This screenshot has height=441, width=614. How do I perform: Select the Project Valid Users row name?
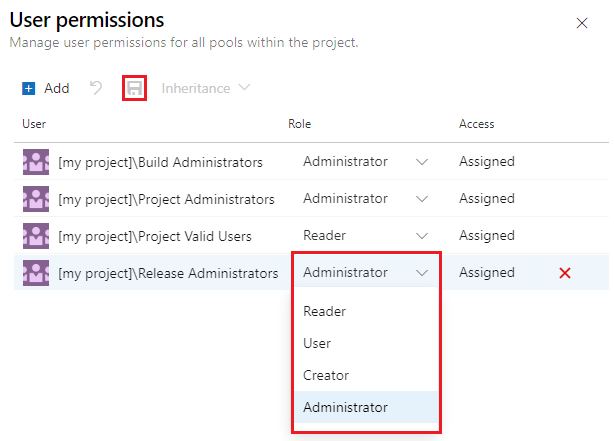pyautogui.click(x=155, y=236)
